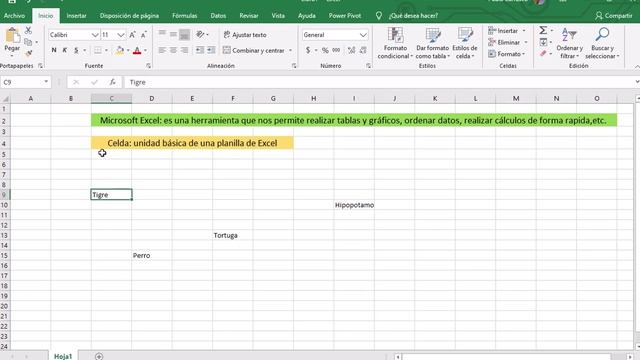Apply accounting $ format
Image resolution: width=640 pixels, height=360 pixels.
tap(308, 50)
